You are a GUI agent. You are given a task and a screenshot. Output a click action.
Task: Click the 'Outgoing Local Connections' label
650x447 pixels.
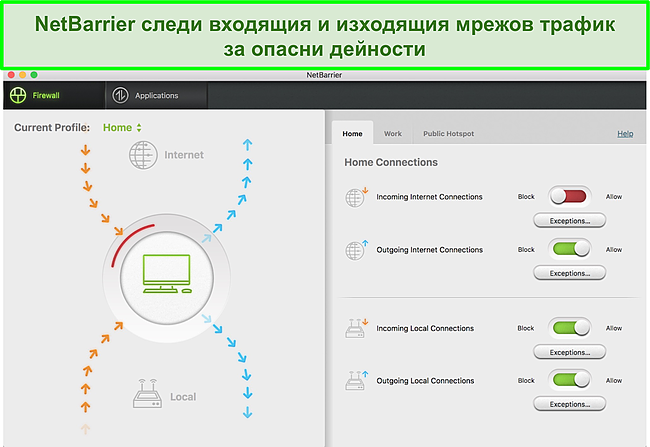[425, 381]
